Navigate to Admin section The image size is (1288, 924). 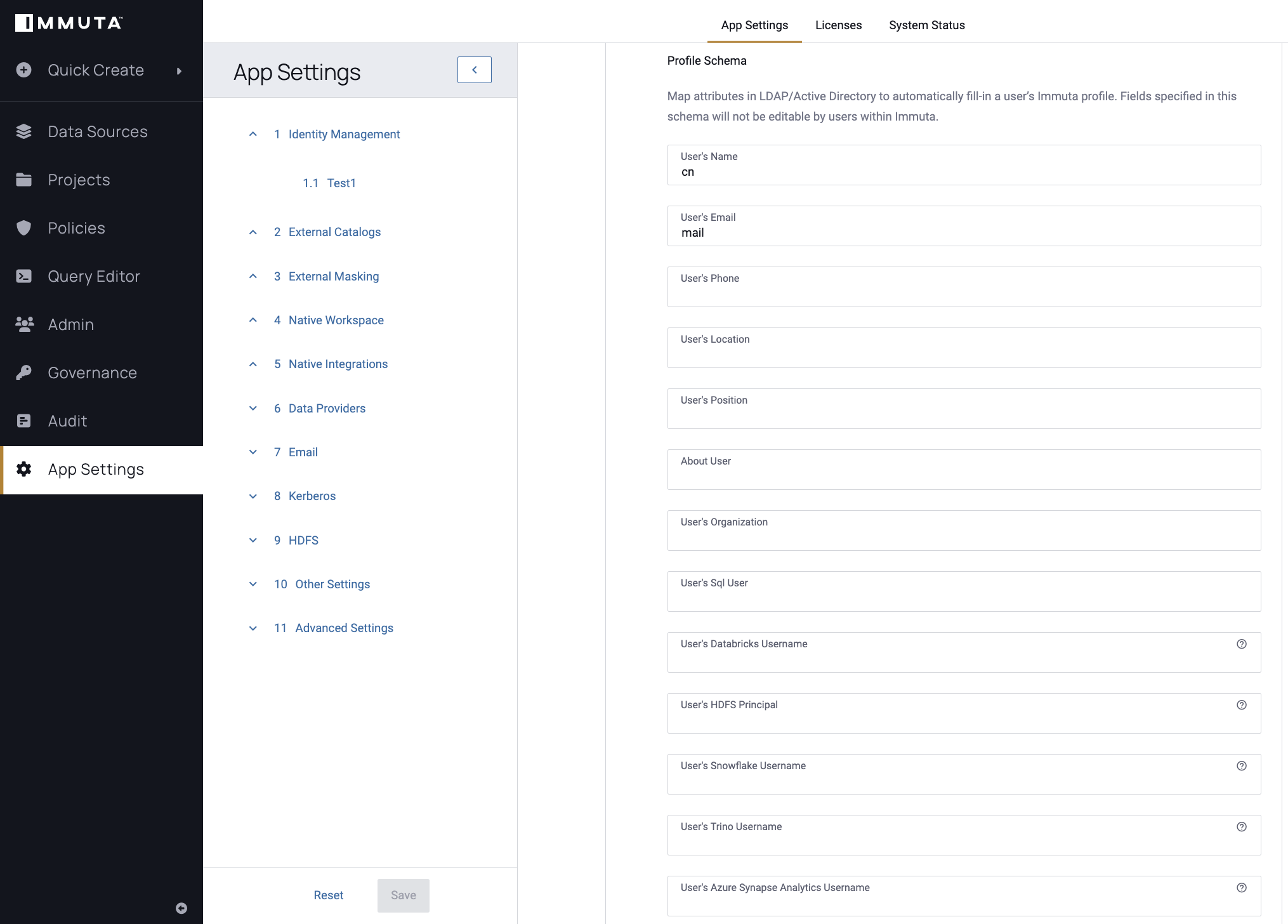(x=70, y=324)
